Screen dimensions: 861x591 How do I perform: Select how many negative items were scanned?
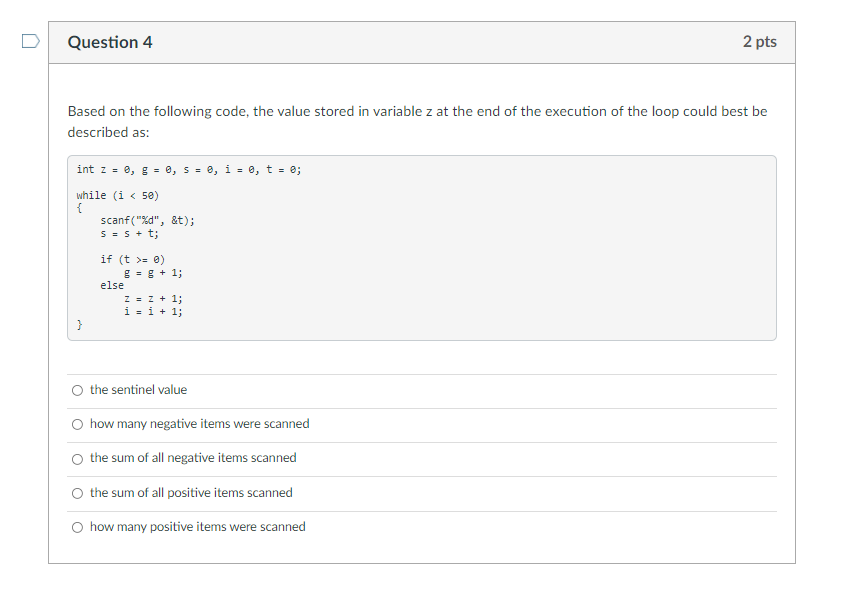pyautogui.click(x=77, y=424)
